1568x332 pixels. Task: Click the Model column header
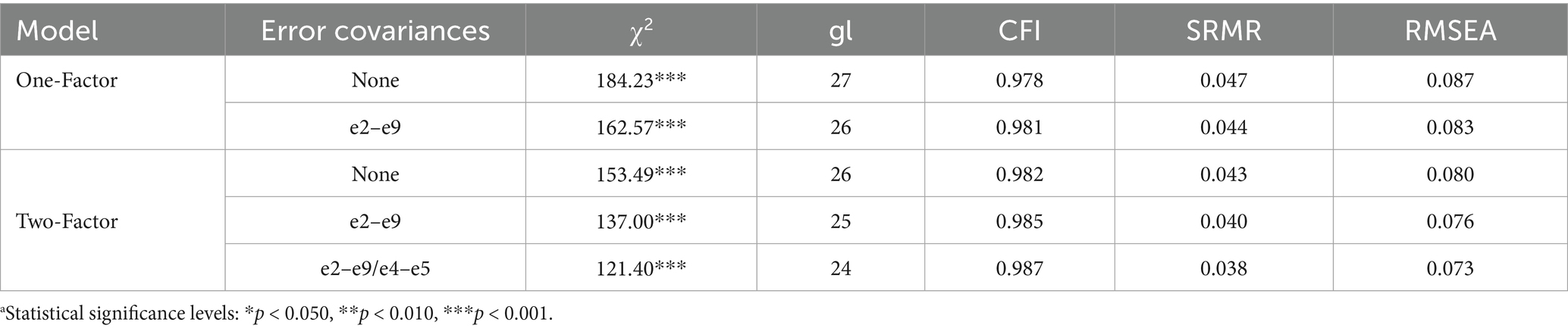(x=58, y=30)
